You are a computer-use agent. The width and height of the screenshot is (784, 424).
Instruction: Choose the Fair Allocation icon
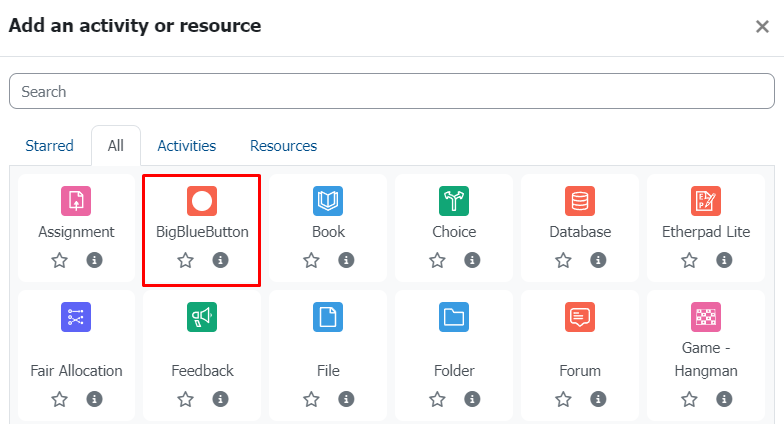pos(76,317)
